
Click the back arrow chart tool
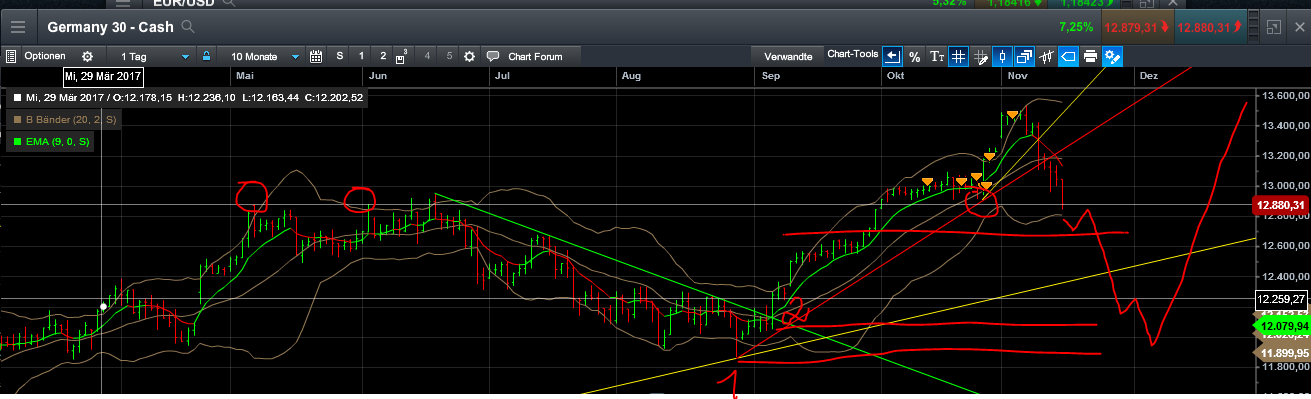[893, 56]
